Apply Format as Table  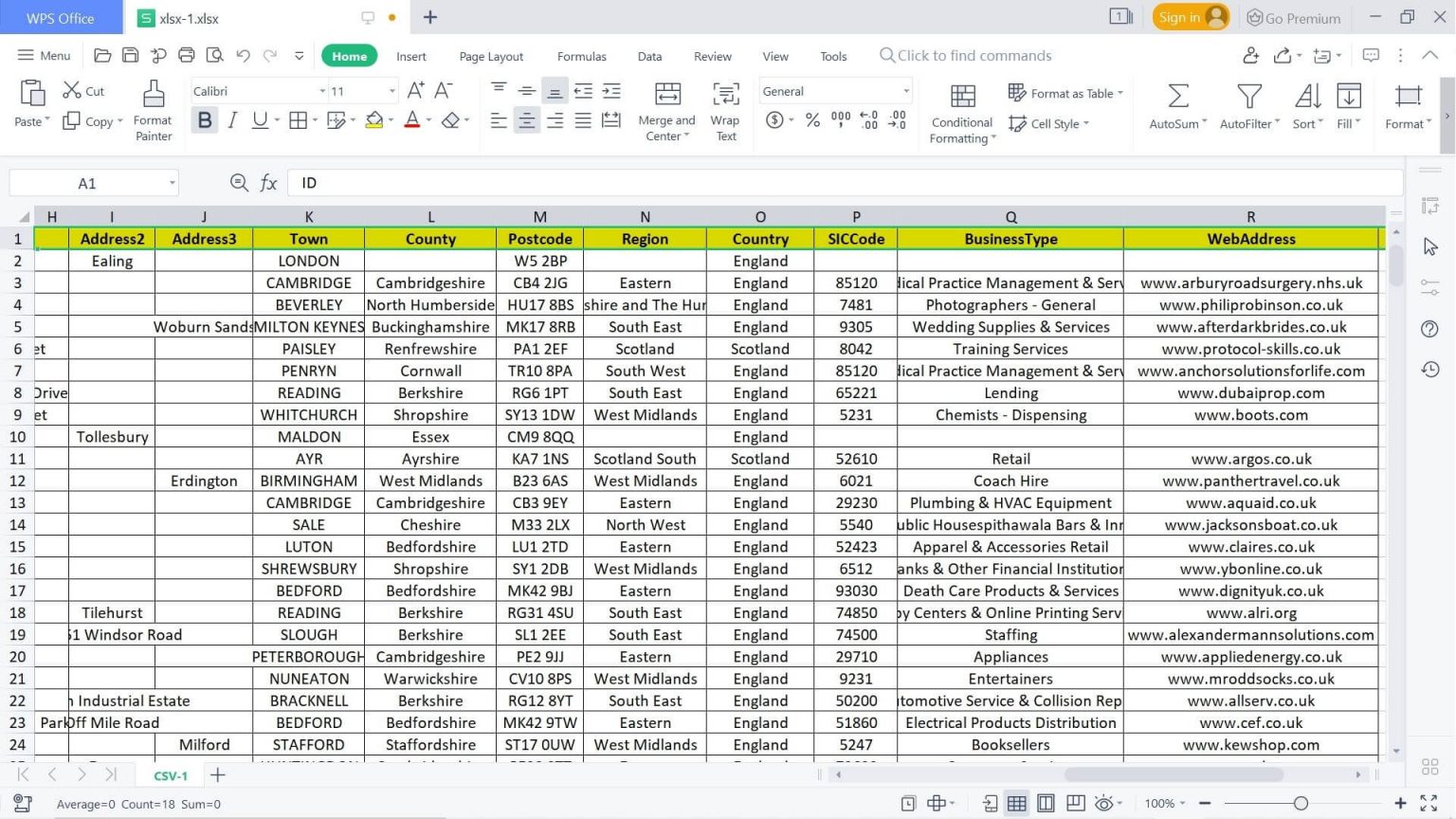(x=1065, y=93)
